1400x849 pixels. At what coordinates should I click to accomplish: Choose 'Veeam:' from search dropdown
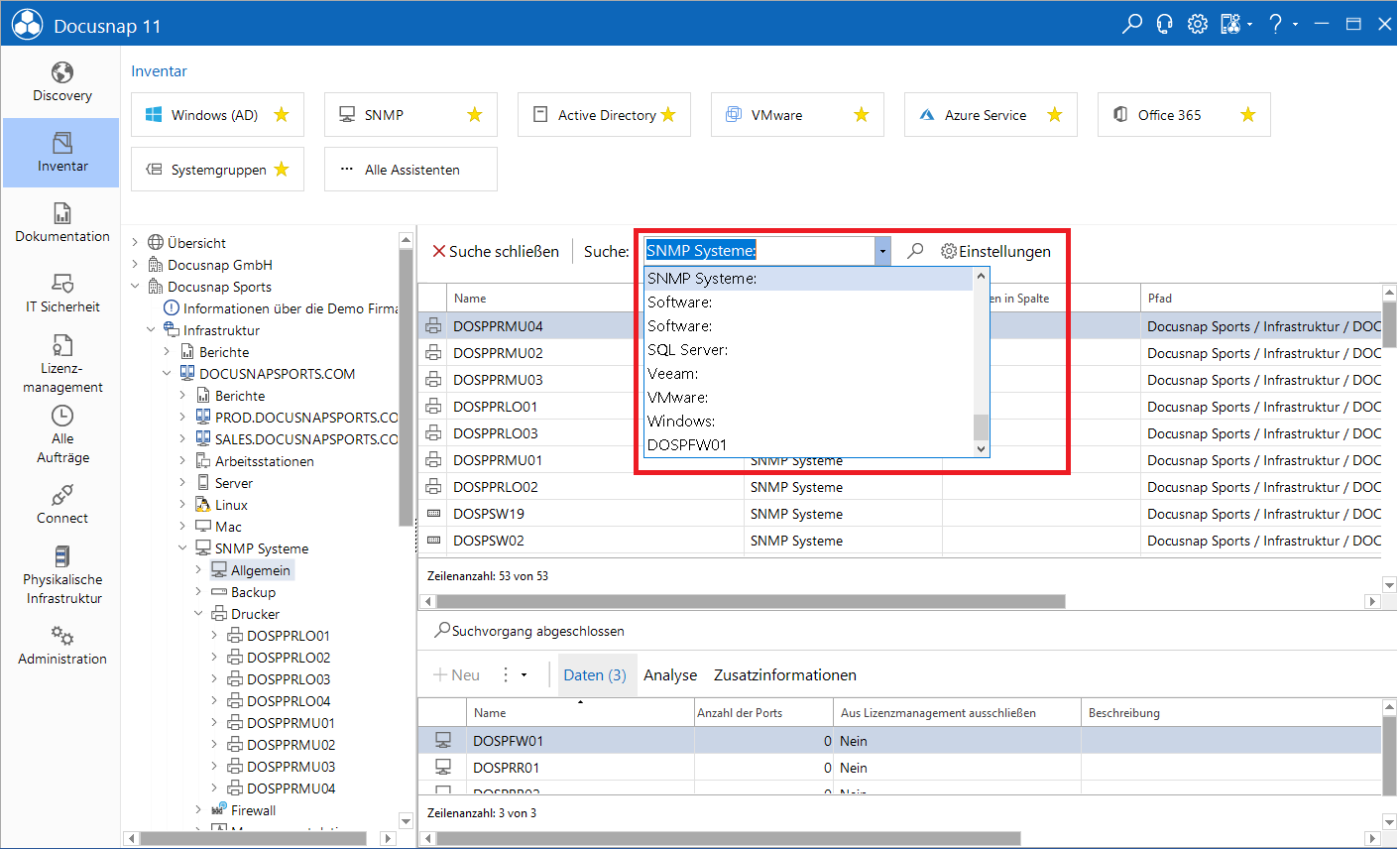point(809,374)
